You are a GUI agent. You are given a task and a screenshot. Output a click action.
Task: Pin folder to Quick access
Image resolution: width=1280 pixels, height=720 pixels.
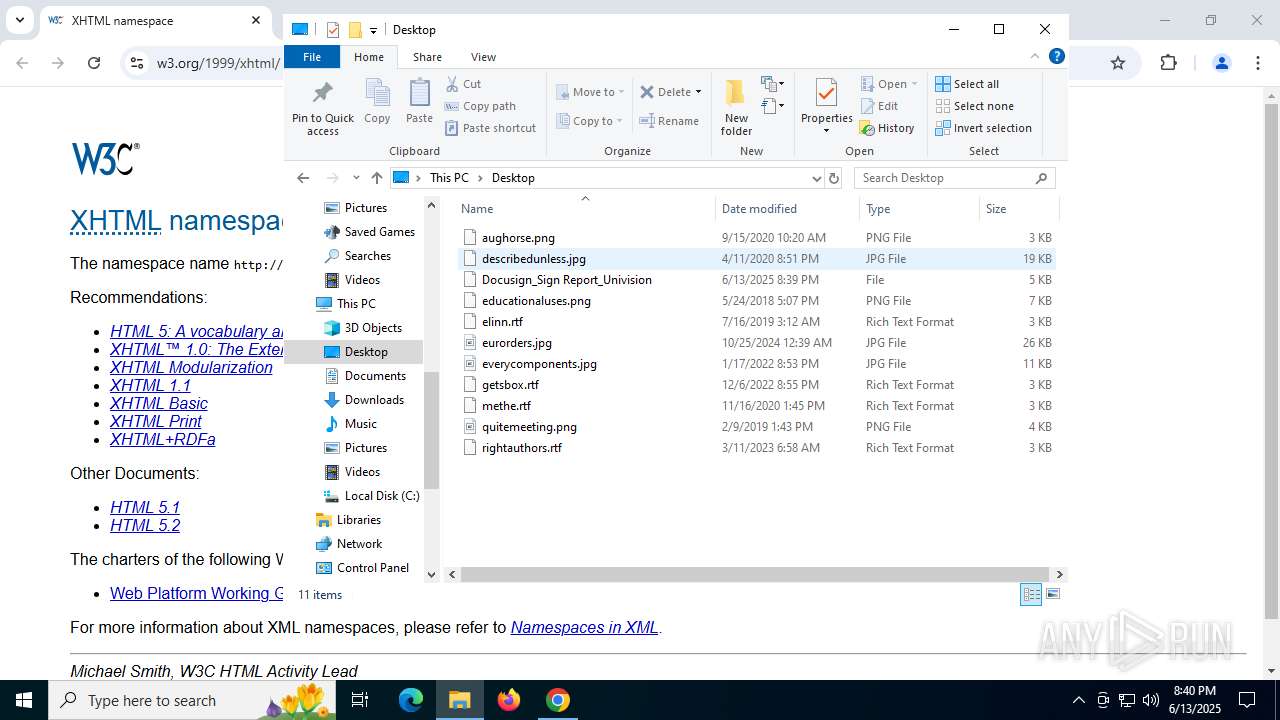point(322,108)
